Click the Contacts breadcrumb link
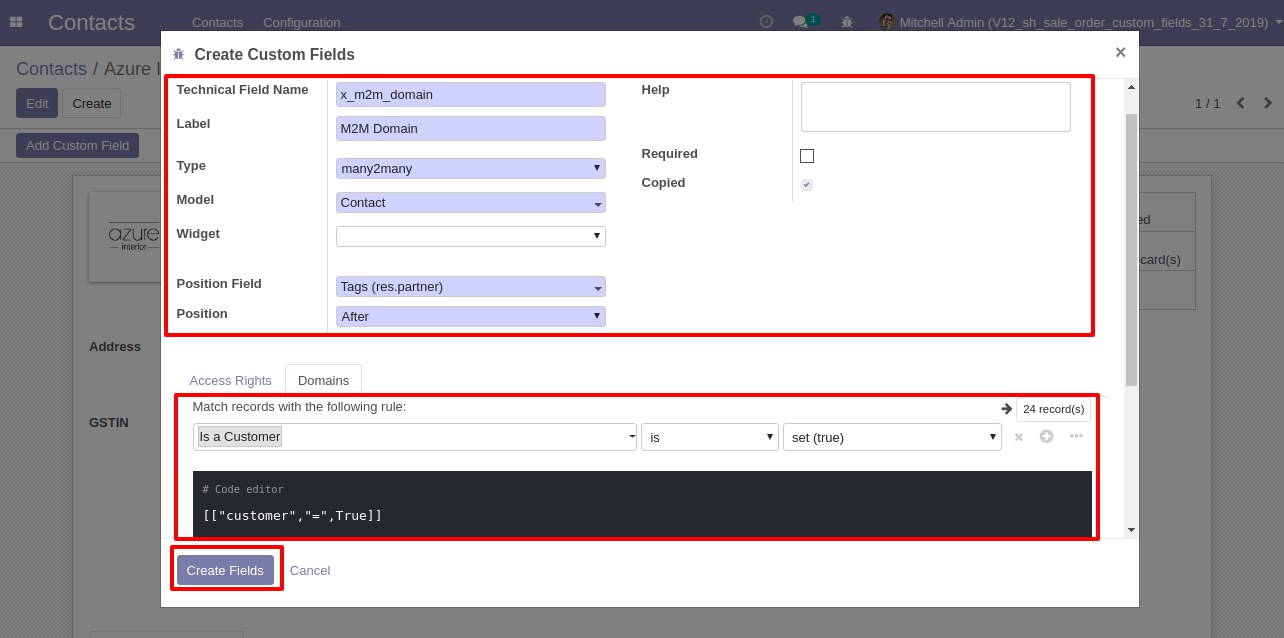The height and width of the screenshot is (638, 1284). click(51, 69)
